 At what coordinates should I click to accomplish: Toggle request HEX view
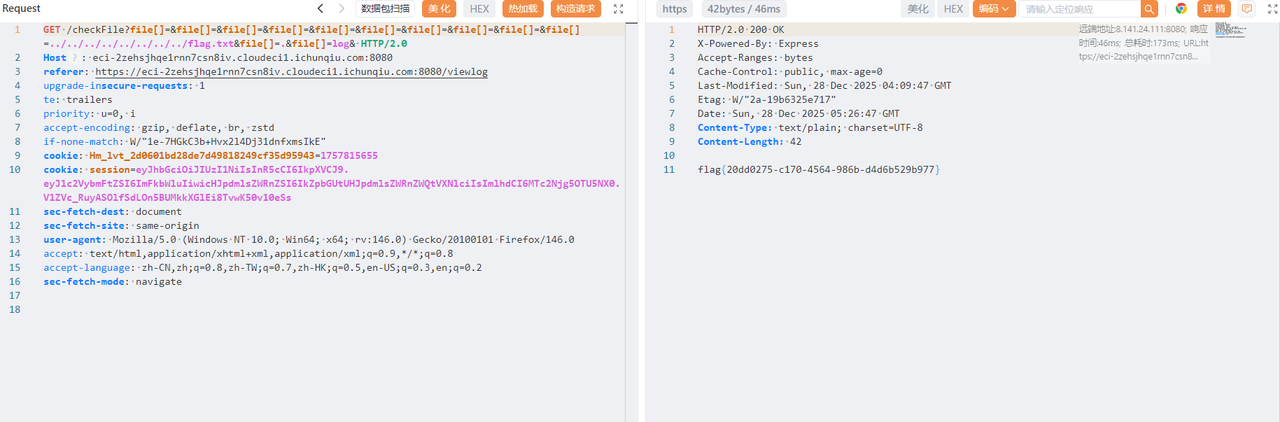click(x=480, y=9)
